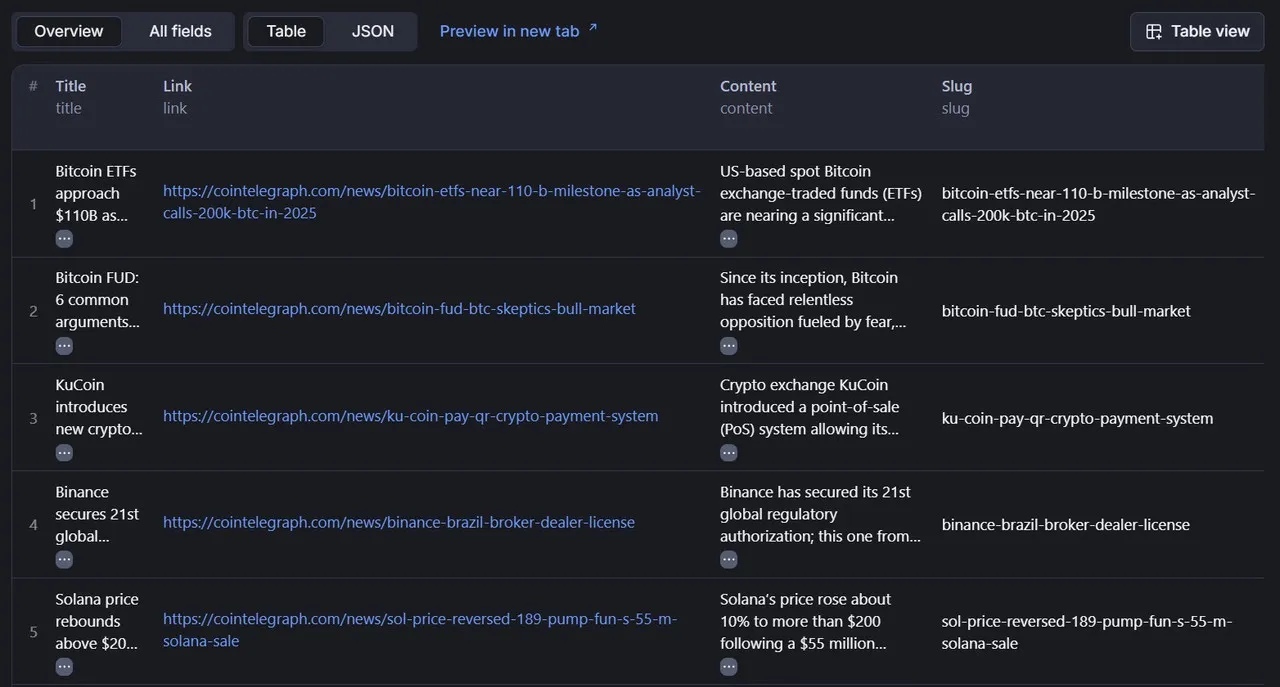Expand truncated title of Solana price row

pos(64,667)
